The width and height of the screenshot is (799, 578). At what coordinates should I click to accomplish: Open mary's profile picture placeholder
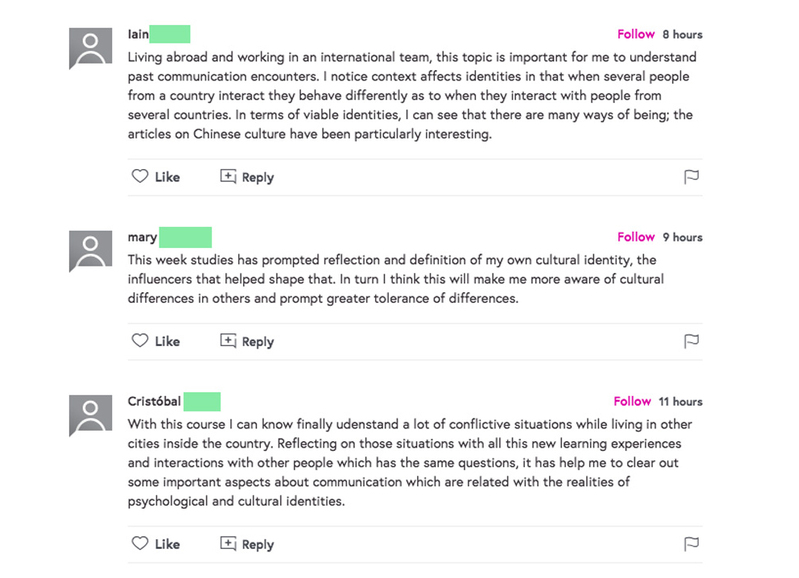pos(91,251)
